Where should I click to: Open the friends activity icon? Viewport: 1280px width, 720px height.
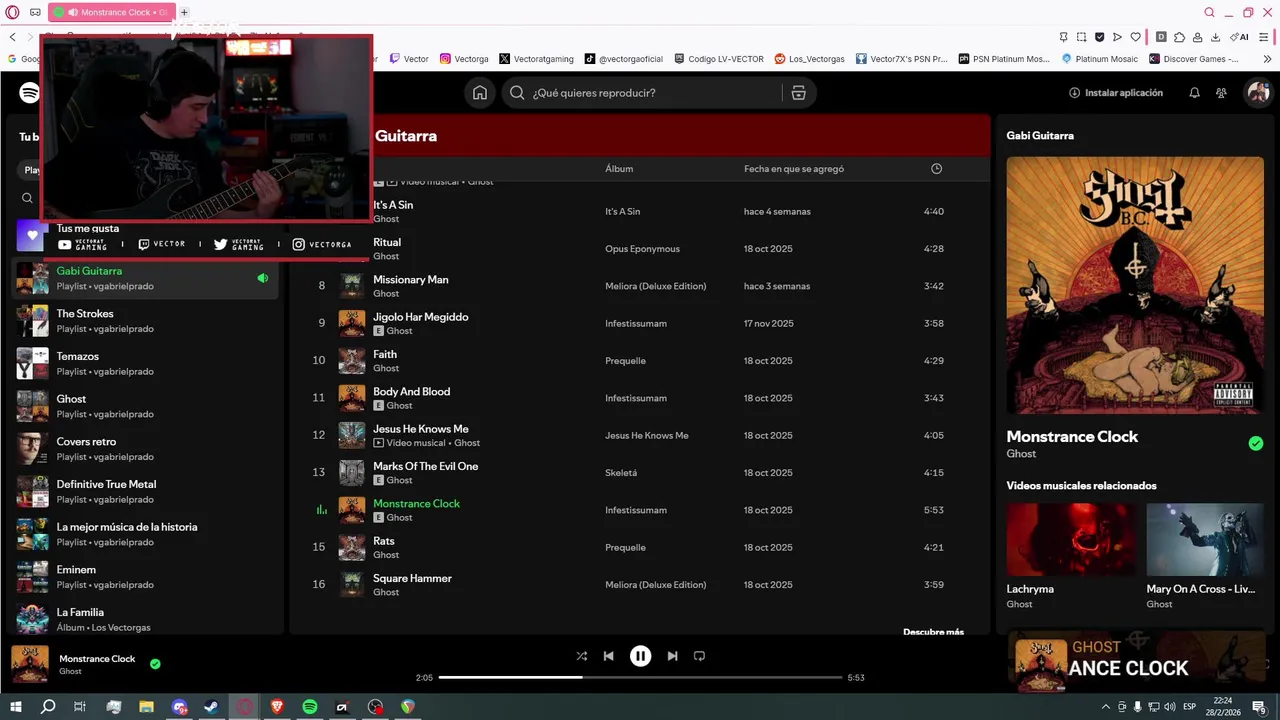1221,93
